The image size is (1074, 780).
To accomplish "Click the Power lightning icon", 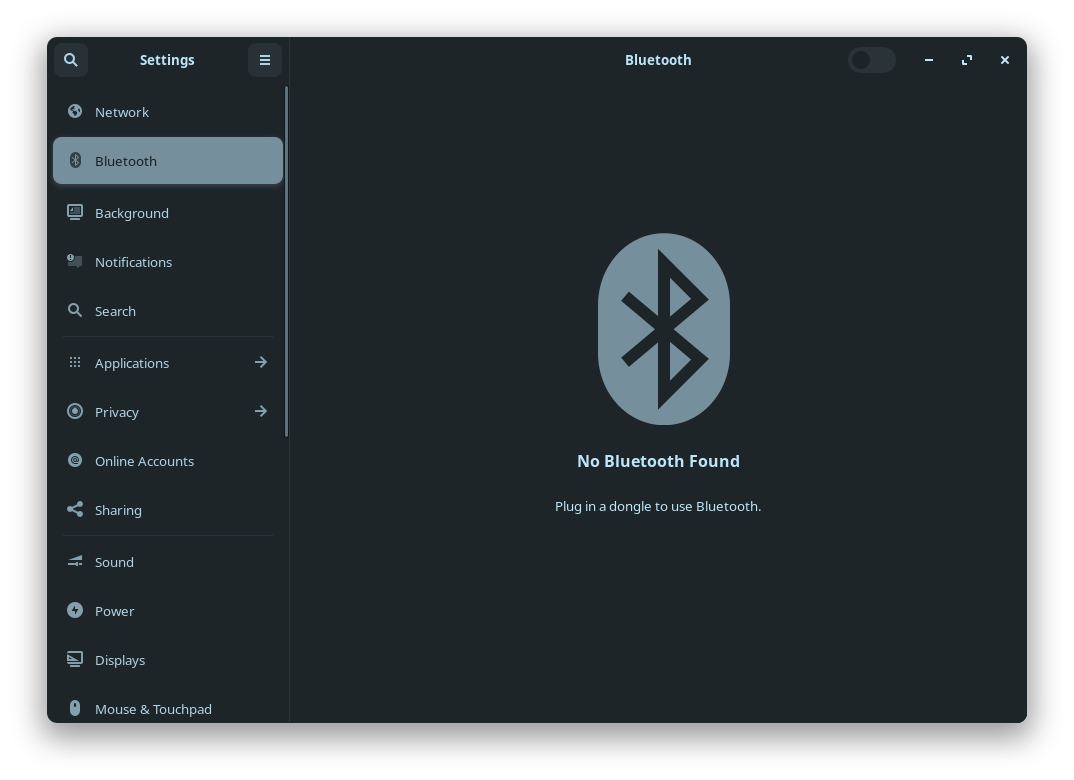I will pyautogui.click(x=75, y=610).
